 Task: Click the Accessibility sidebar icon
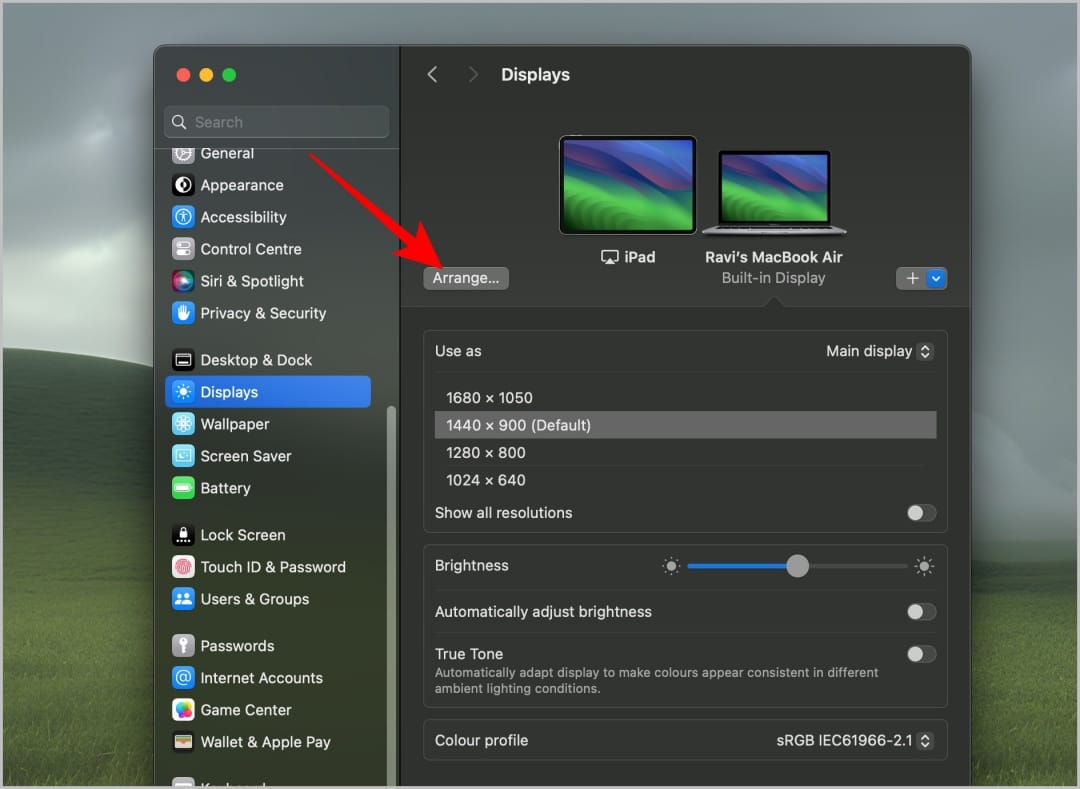[183, 217]
